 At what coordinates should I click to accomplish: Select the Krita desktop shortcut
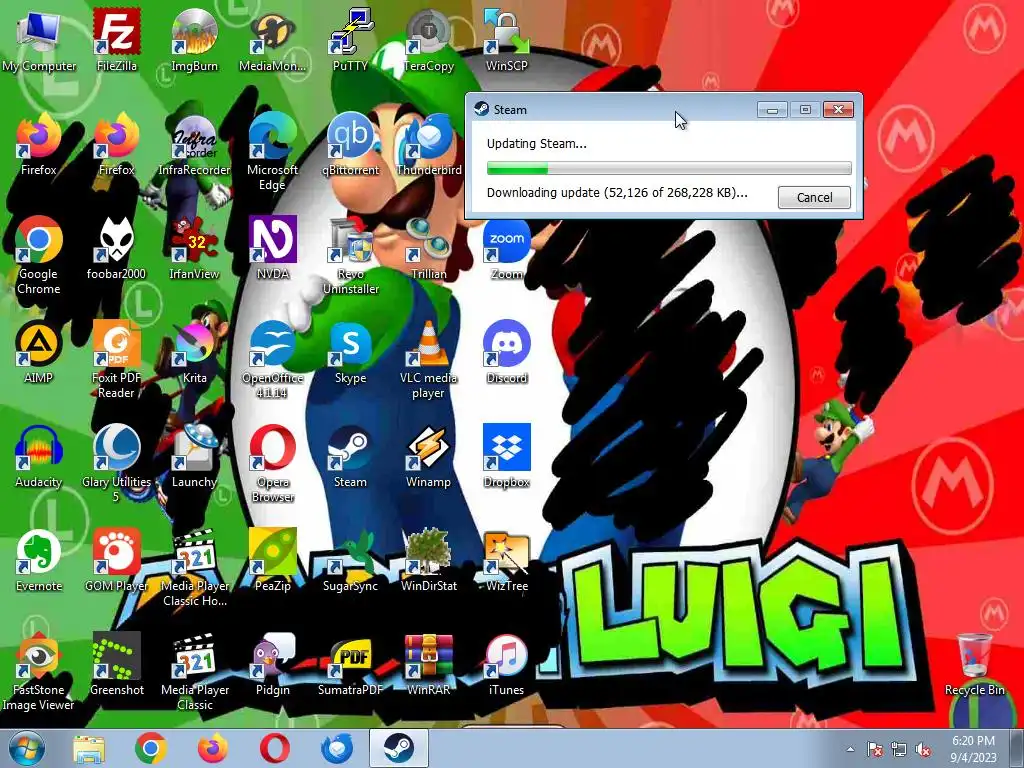[x=194, y=351]
